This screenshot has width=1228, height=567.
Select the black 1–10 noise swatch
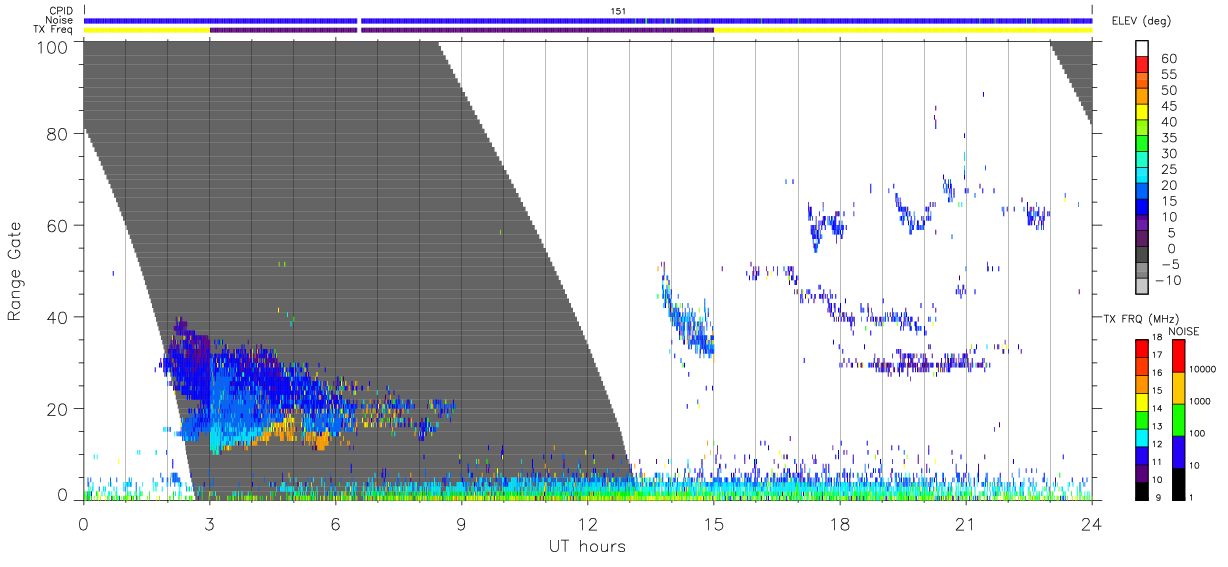[x=1178, y=483]
